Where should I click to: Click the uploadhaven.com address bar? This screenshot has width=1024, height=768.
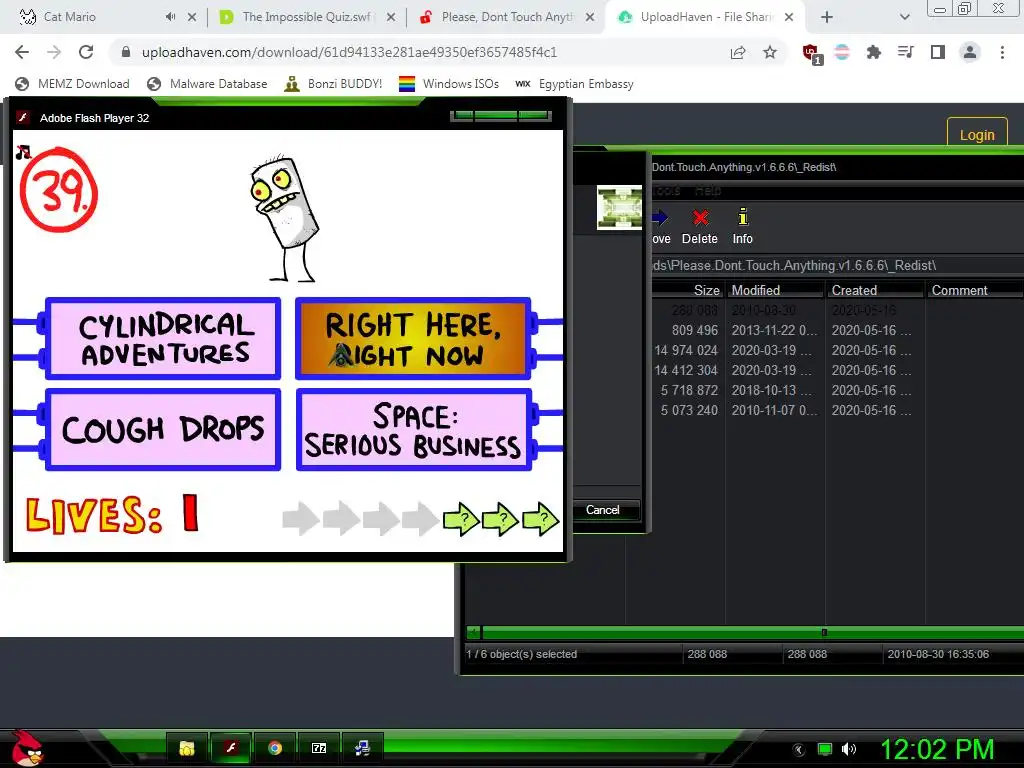click(418, 52)
